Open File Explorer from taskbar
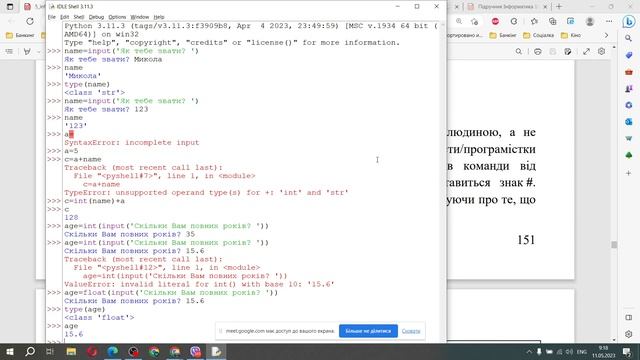640x360 pixels. pyautogui.click(x=71, y=351)
